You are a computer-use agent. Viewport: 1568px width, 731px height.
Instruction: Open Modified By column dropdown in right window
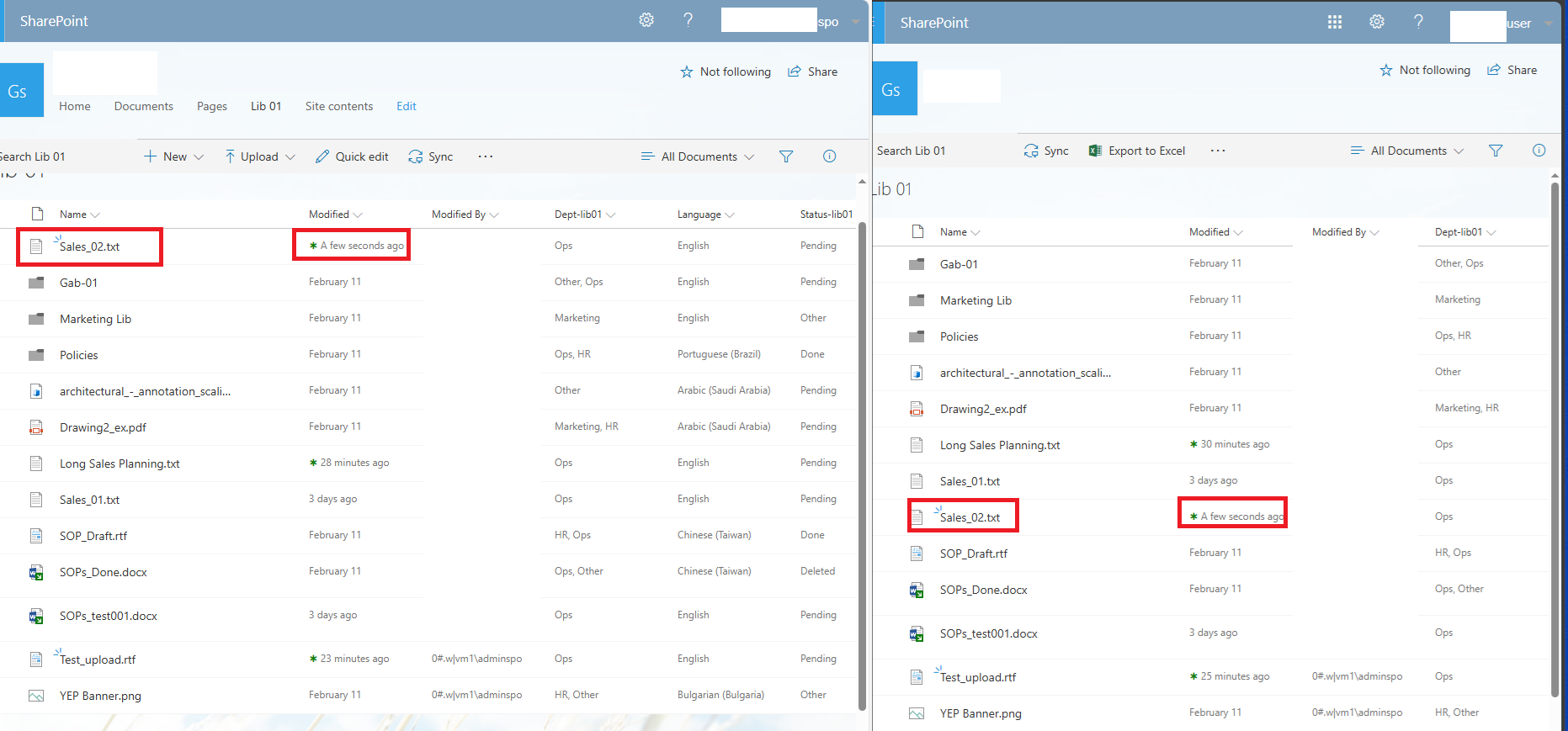point(1346,232)
